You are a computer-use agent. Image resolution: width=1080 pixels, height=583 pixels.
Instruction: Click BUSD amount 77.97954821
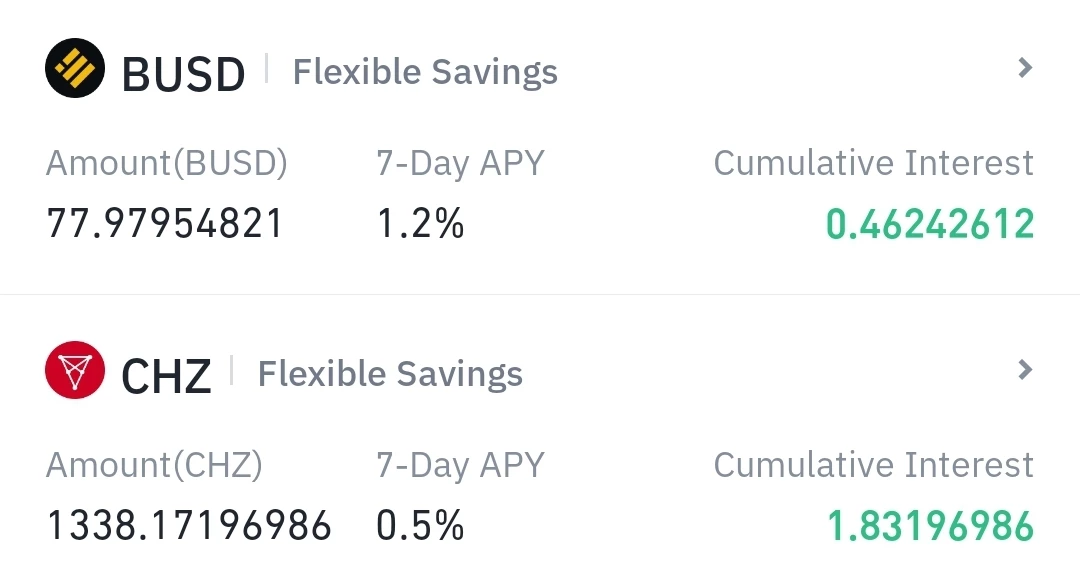pos(165,223)
